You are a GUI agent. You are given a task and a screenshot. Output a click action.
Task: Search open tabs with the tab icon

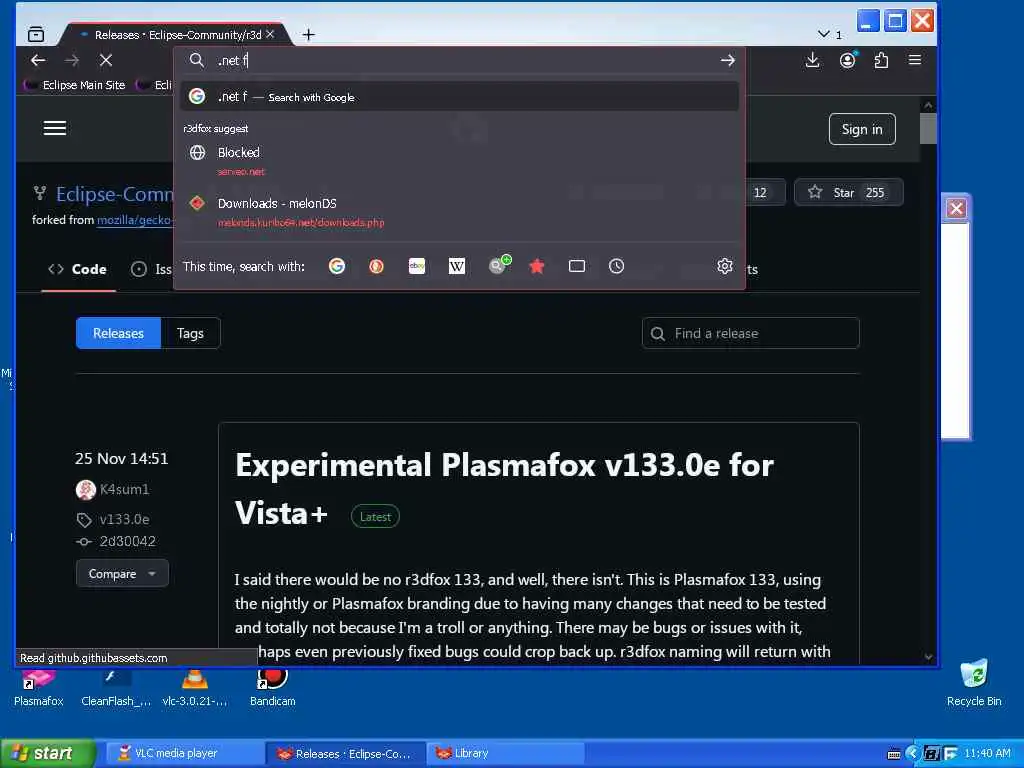point(577,266)
